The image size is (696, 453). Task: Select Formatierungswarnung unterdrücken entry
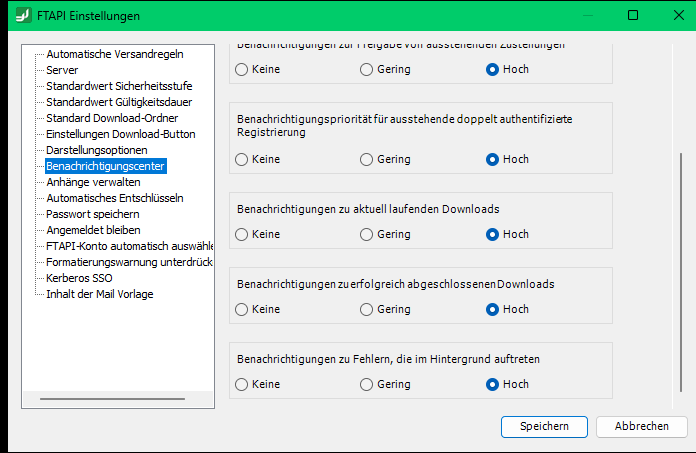pyautogui.click(x=130, y=262)
